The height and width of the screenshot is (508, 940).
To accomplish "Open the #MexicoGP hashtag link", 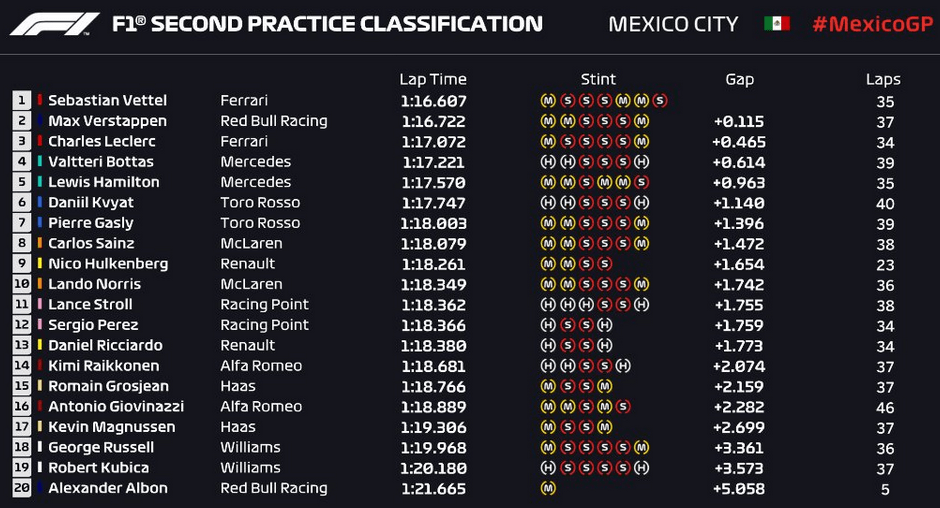I will coord(873,24).
